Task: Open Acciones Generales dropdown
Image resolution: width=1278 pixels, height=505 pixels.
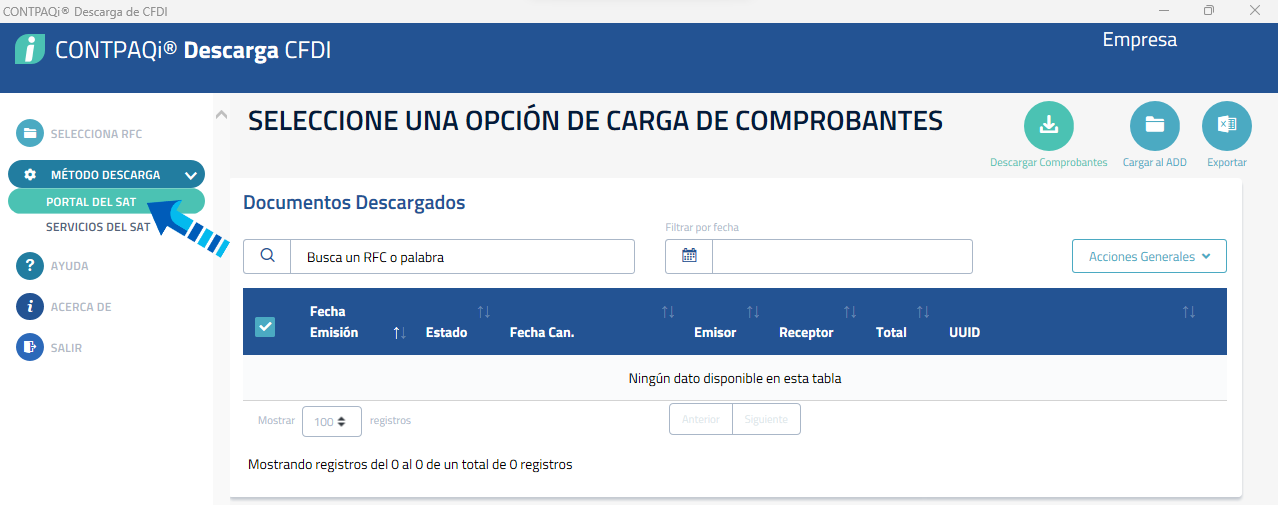Action: point(1149,256)
